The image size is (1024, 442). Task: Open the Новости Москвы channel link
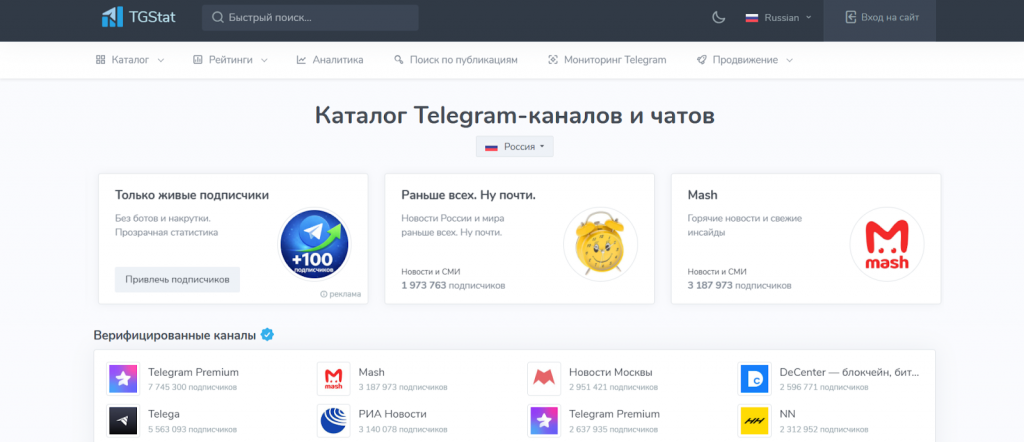coord(611,372)
